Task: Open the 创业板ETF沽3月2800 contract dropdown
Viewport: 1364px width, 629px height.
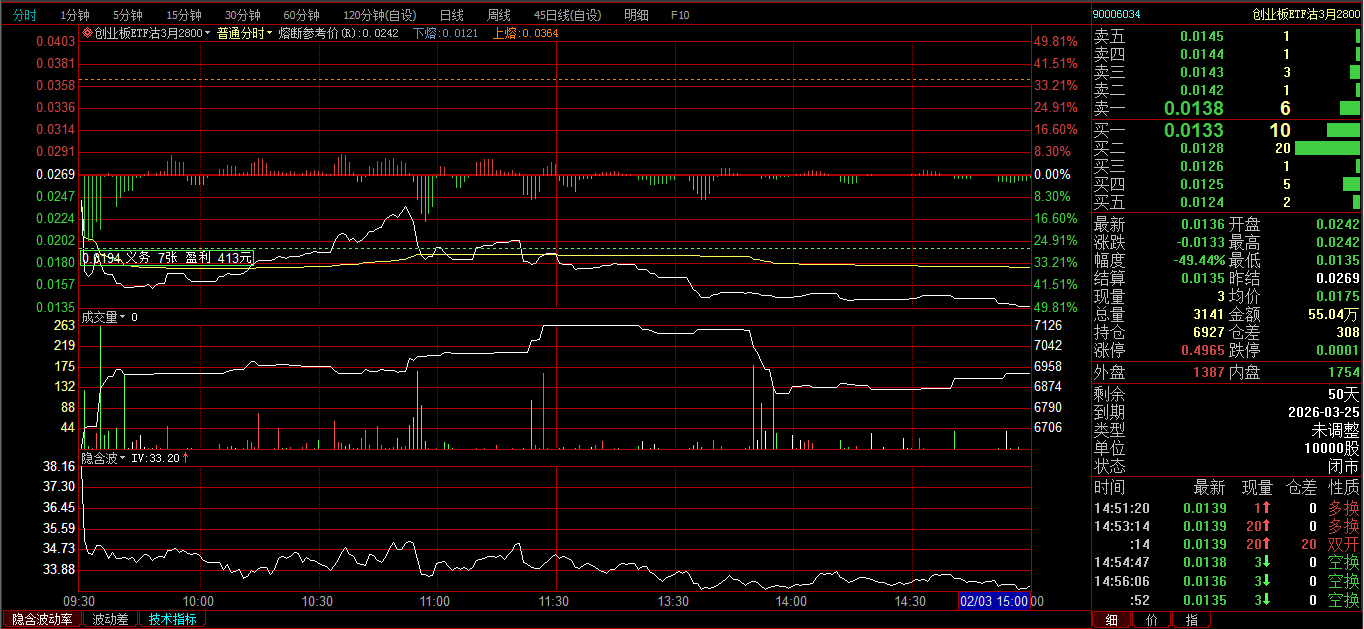Action: click(208, 33)
